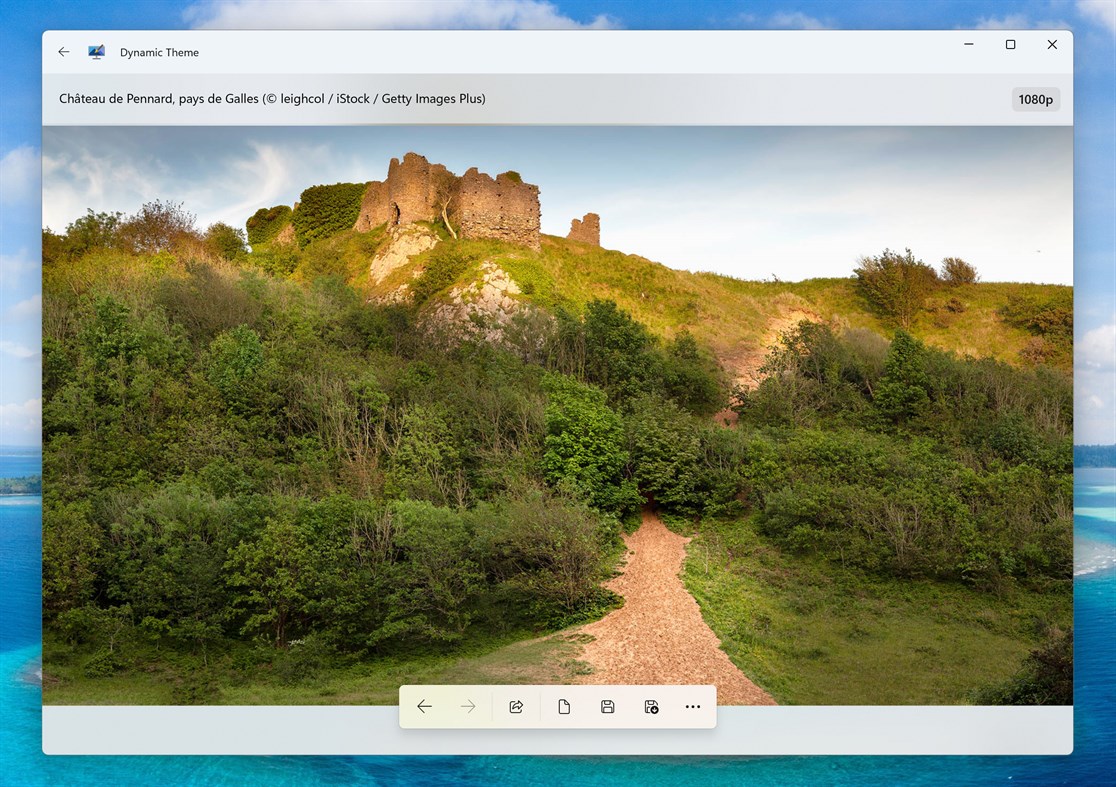The width and height of the screenshot is (1116, 787).
Task: Use the Save As icon to export the image
Action: [x=650, y=706]
